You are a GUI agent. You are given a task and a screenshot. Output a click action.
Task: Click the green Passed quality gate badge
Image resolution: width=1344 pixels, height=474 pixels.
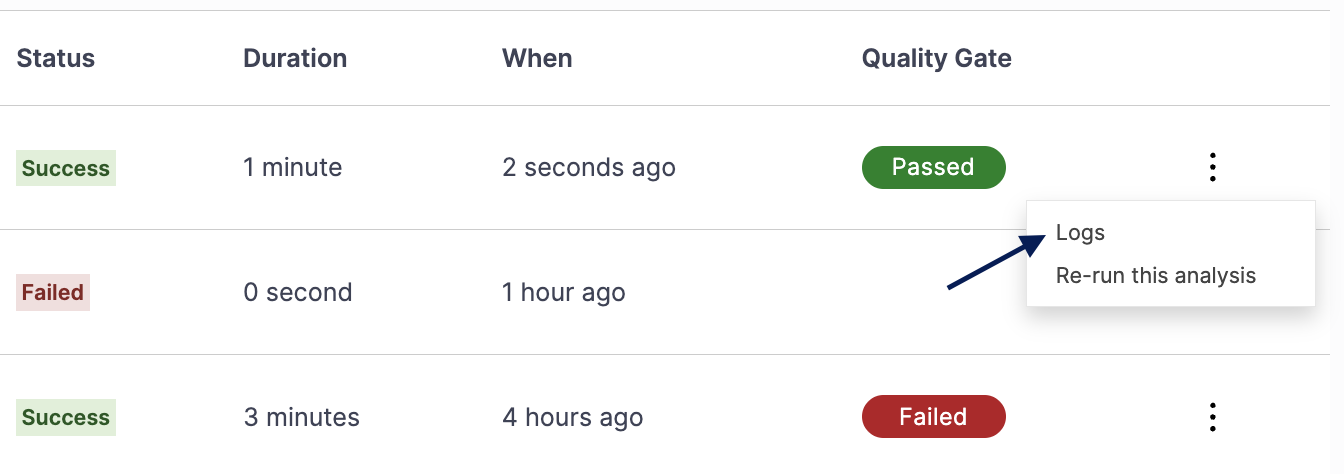coord(933,168)
